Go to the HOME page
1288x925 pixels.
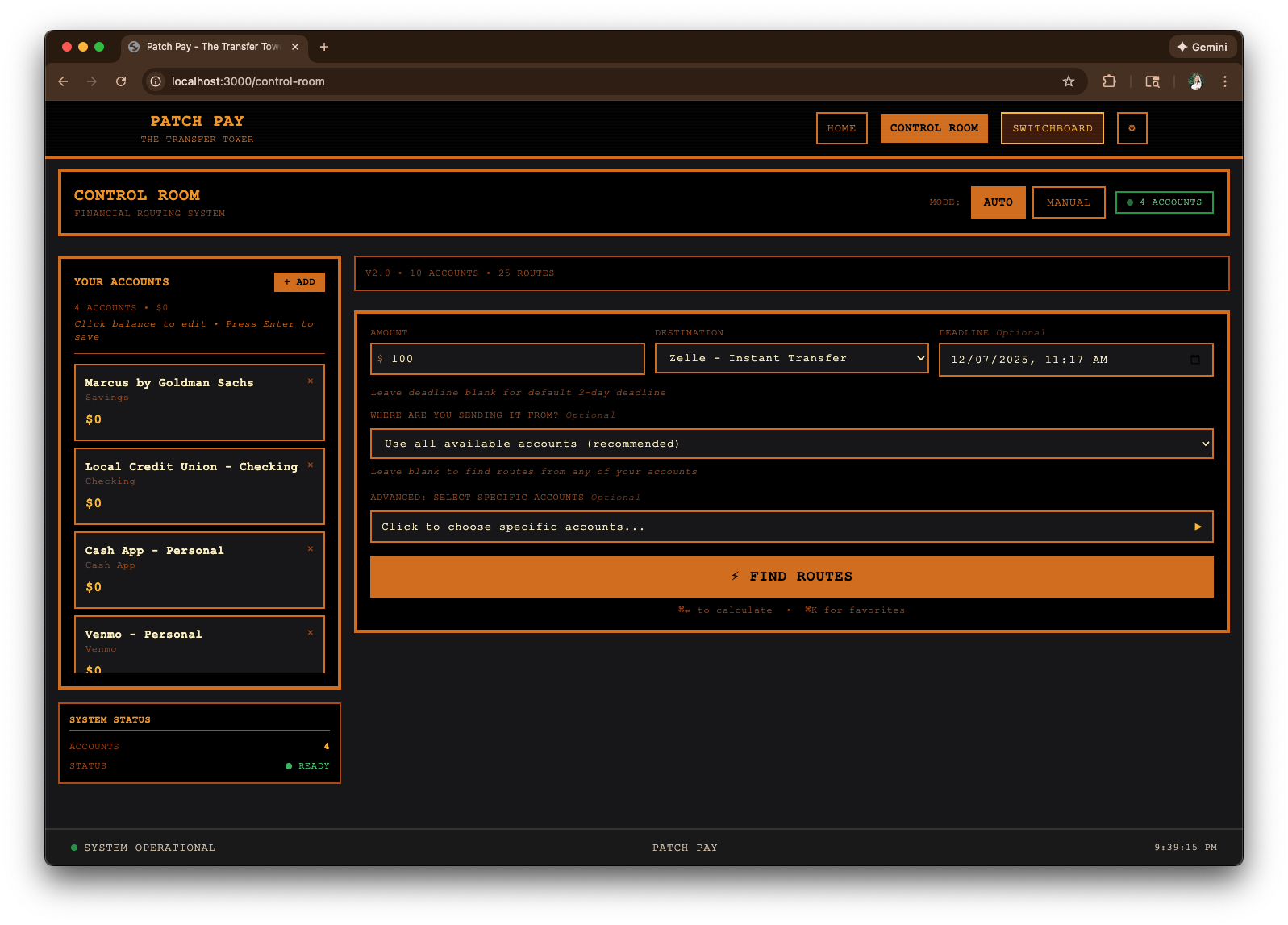click(841, 128)
